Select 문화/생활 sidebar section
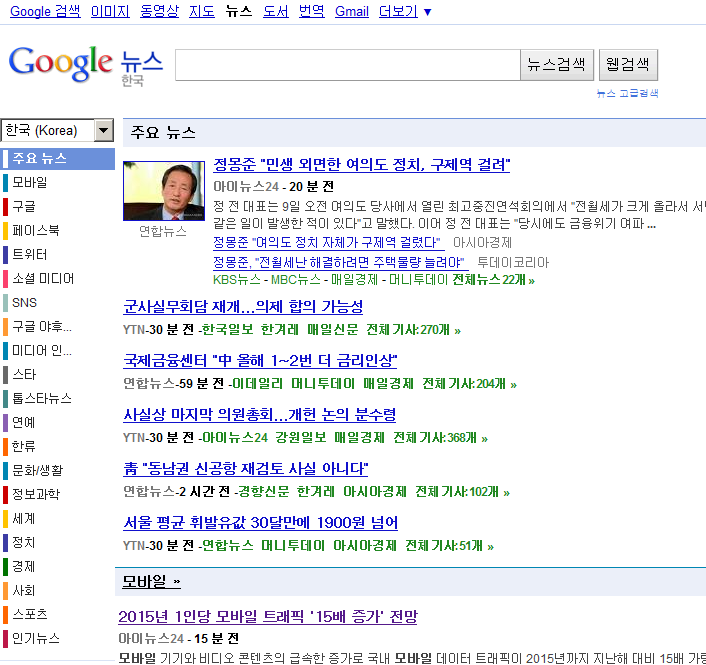Viewport: 706px width, 665px height. (x=37, y=470)
